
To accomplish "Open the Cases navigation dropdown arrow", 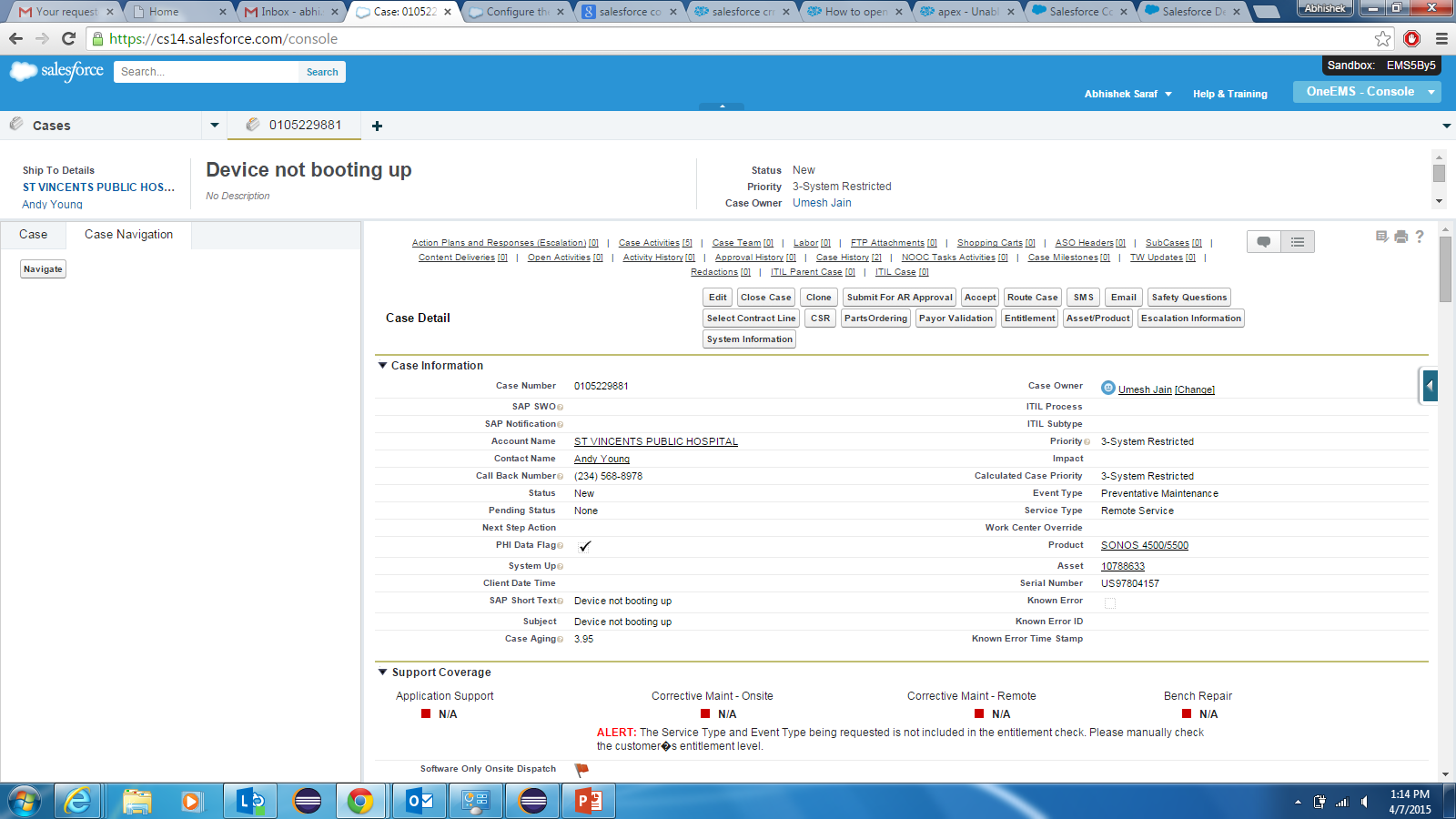I will pyautogui.click(x=215, y=126).
